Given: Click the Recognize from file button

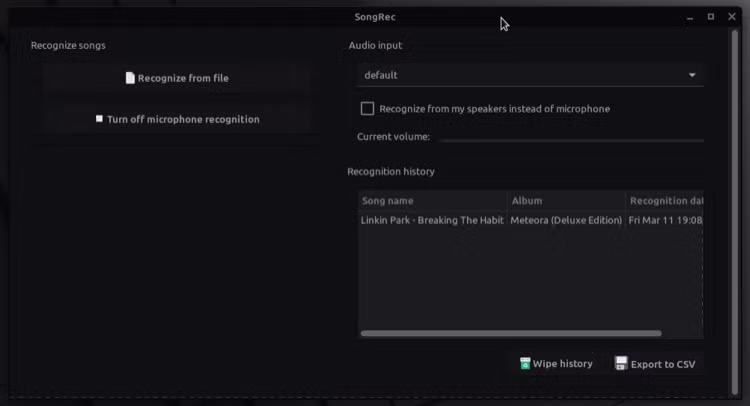Looking at the screenshot, I should pyautogui.click(x=177, y=78).
